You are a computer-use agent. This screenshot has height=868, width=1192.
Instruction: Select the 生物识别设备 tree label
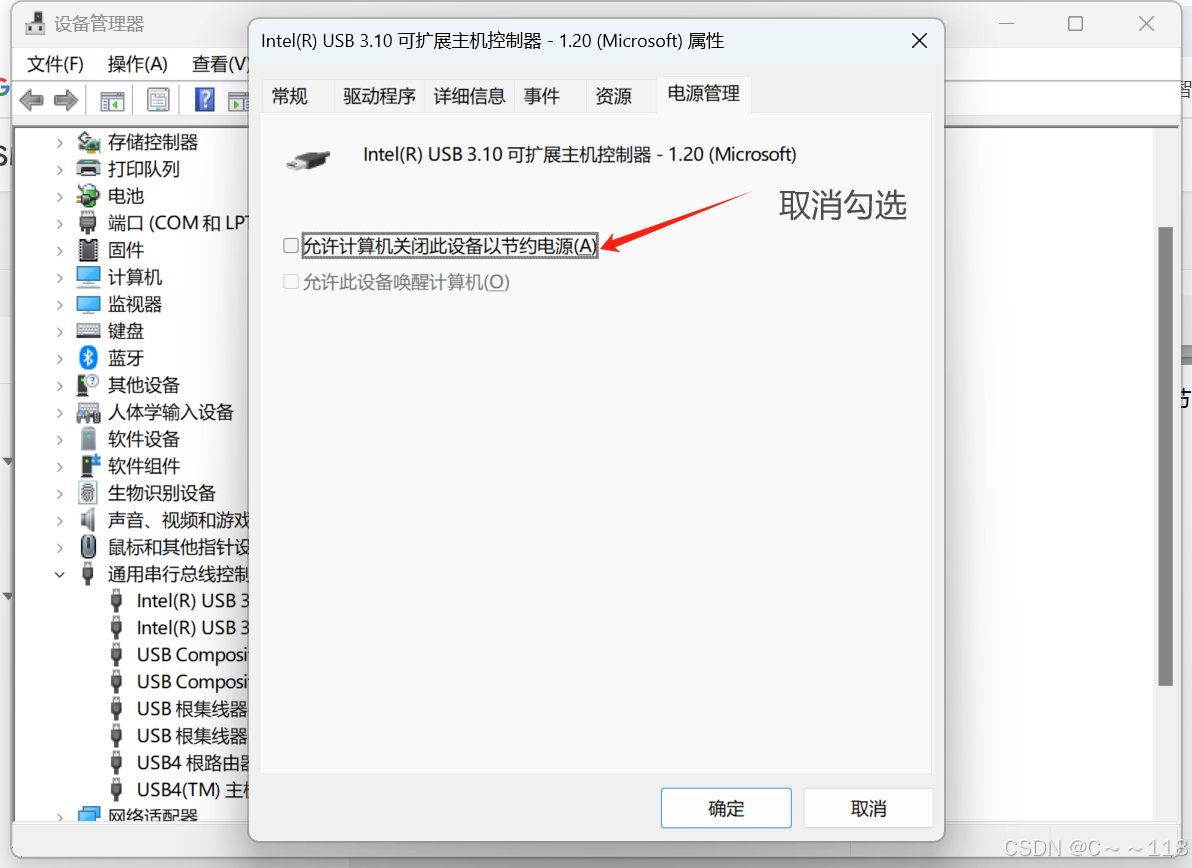pos(162,493)
